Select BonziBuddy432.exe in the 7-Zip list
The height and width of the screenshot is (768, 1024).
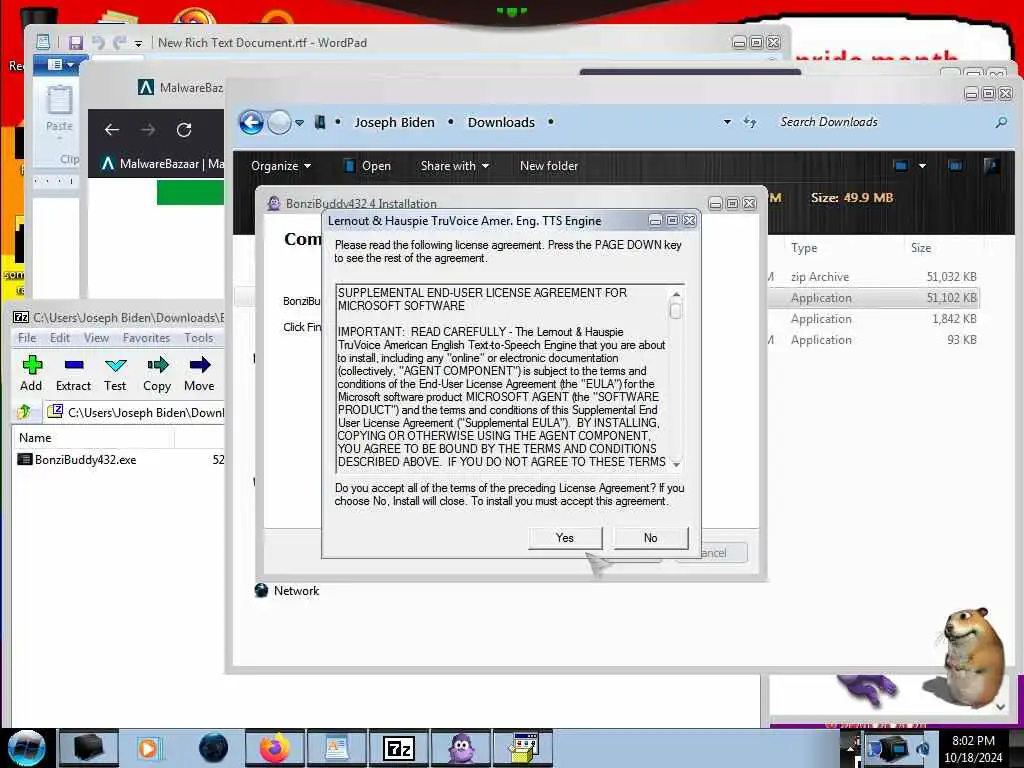tap(77, 460)
